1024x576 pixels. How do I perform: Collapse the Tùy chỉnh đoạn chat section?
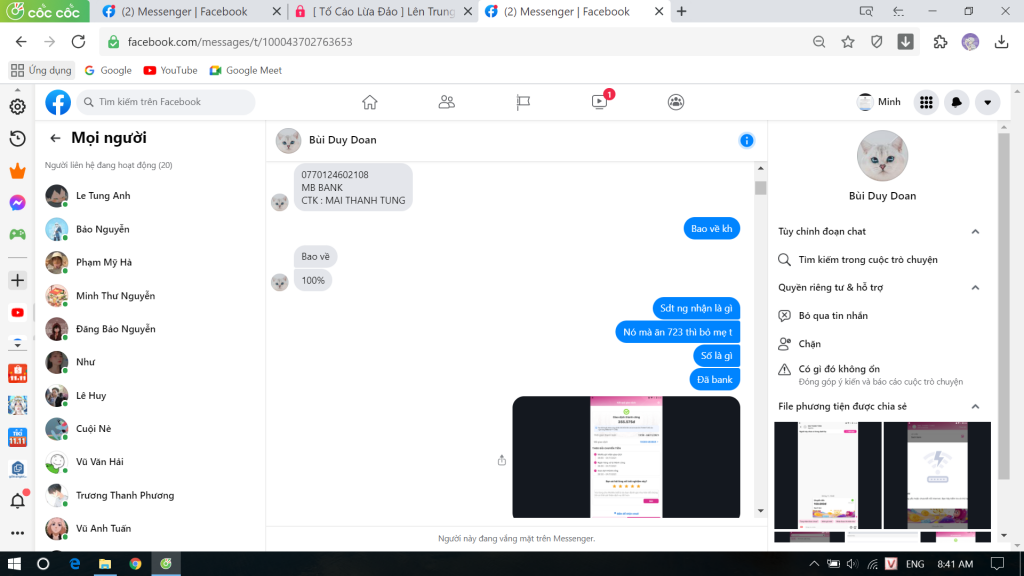coord(975,232)
